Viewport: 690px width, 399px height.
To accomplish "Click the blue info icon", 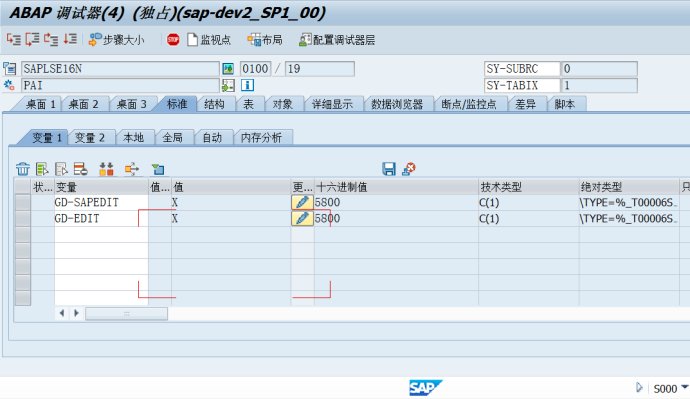I will (x=247, y=85).
